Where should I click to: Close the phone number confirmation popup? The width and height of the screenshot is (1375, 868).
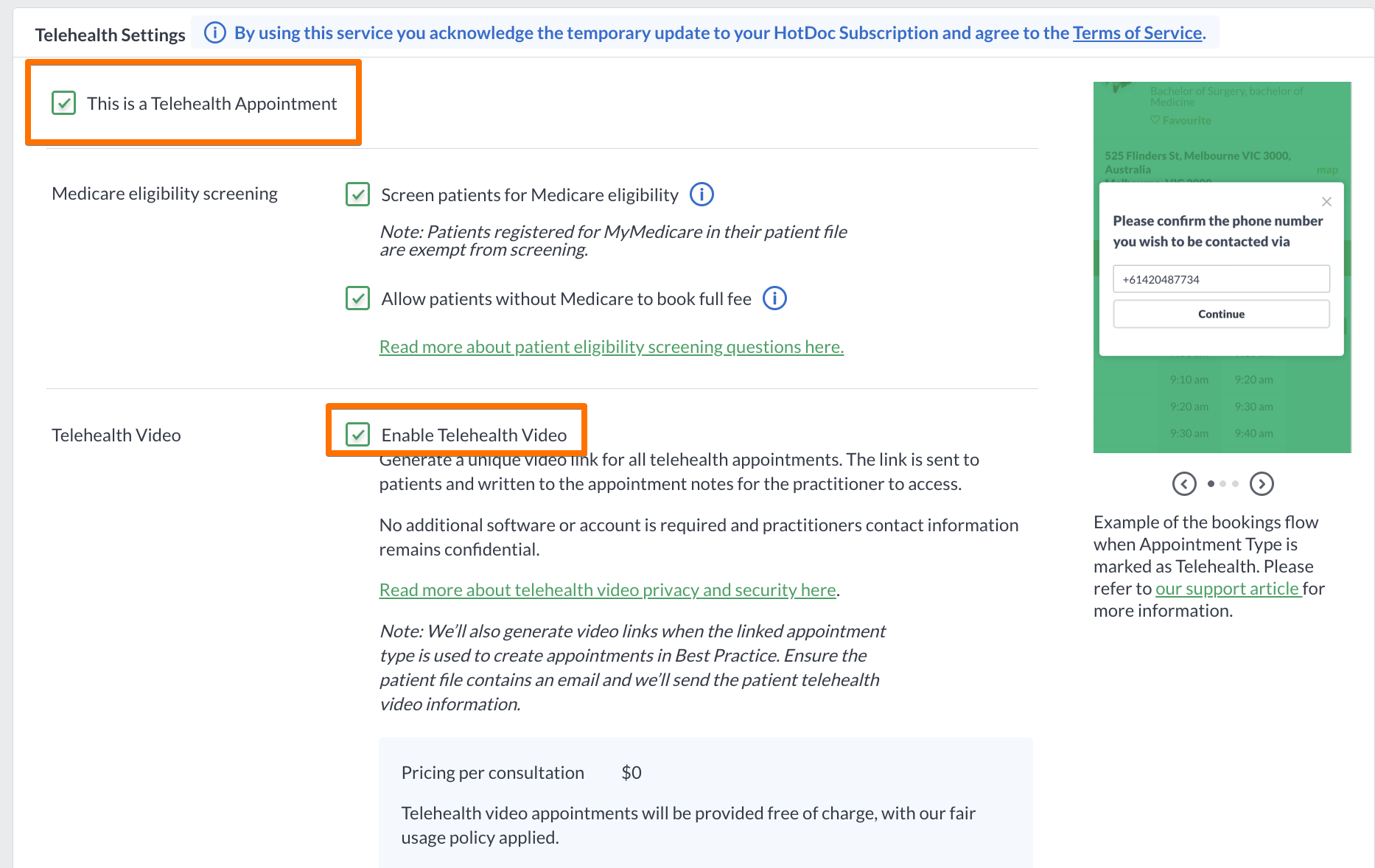coord(1326,202)
